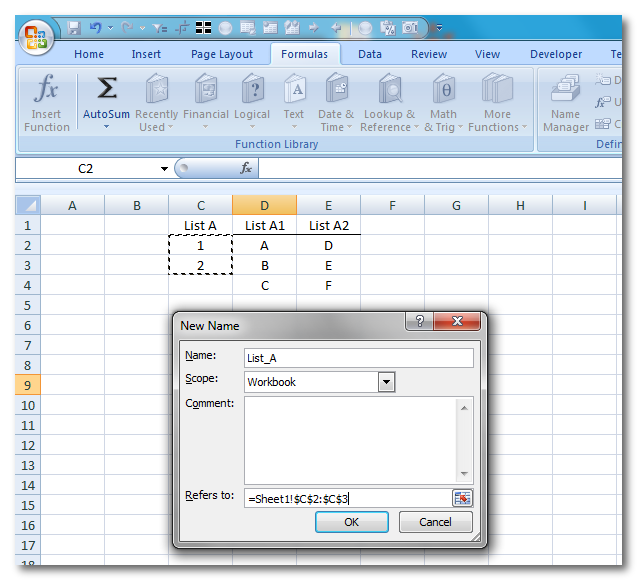This screenshot has height=580, width=637.
Task: Switch to the Page Layout tab
Action: point(222,54)
